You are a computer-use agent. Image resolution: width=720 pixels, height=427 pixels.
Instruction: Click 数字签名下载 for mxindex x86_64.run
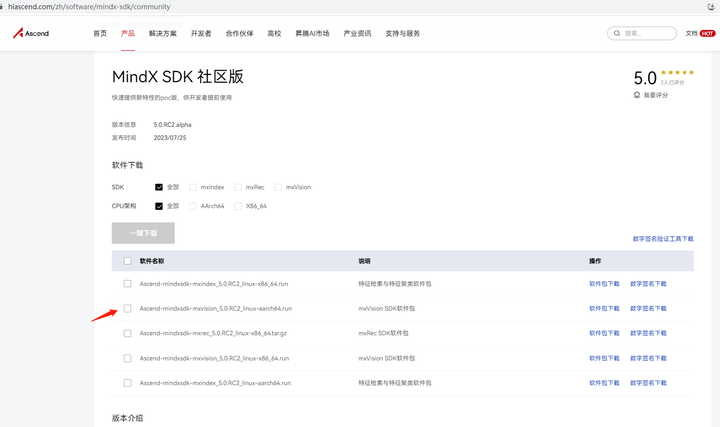(x=648, y=284)
